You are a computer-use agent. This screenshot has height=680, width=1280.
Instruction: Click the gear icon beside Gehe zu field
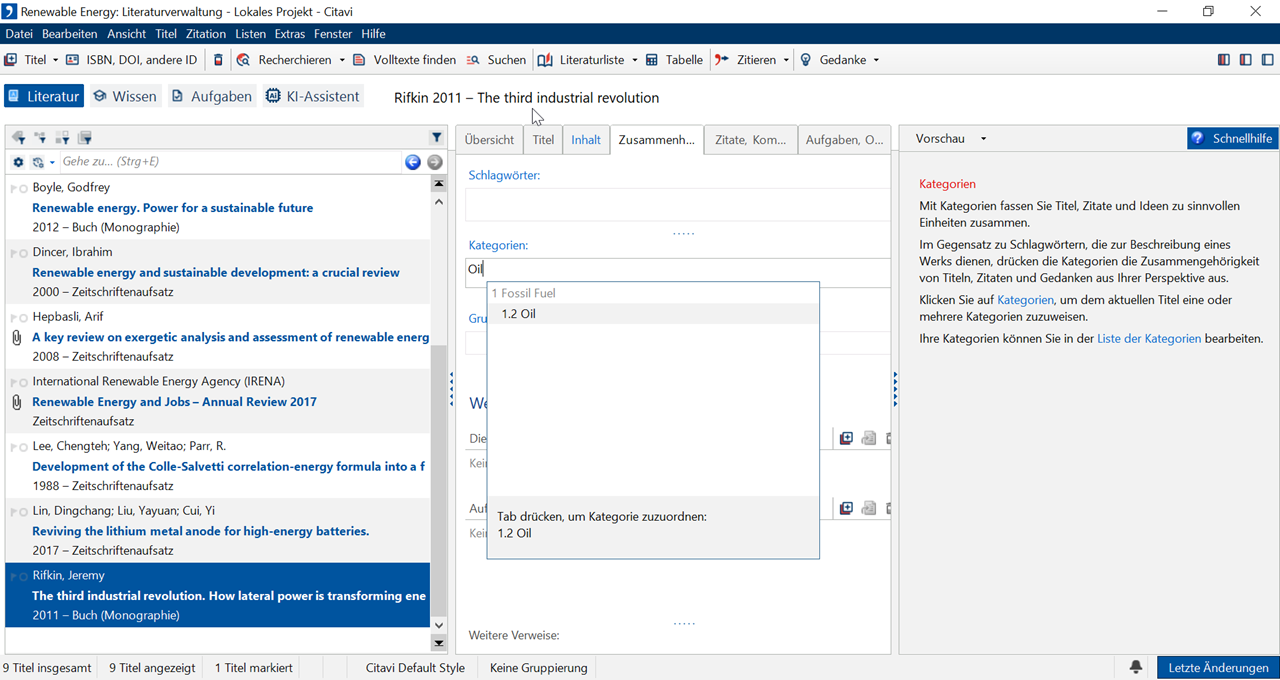[x=18, y=162]
